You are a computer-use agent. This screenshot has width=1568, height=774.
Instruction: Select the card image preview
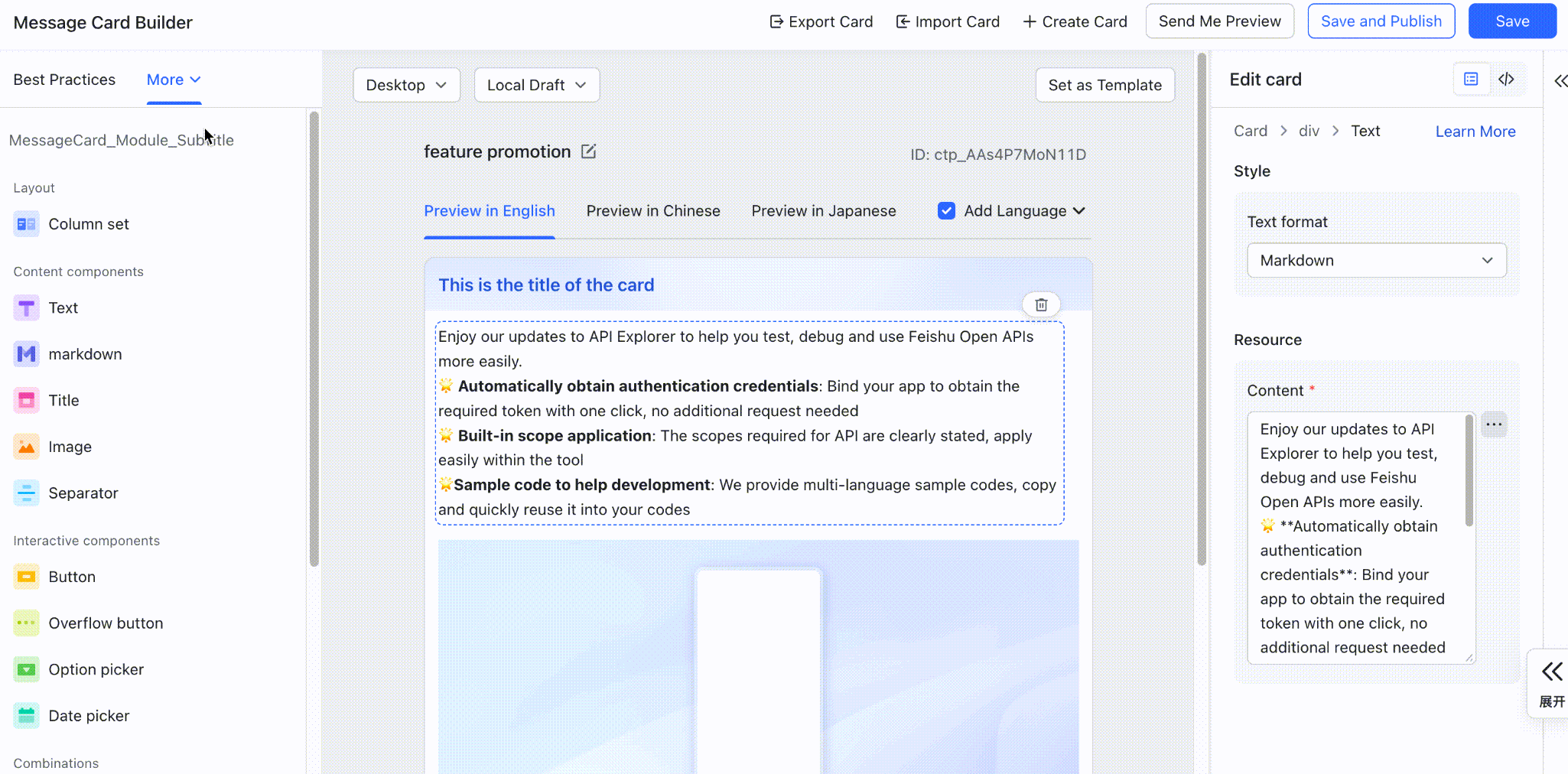759,657
